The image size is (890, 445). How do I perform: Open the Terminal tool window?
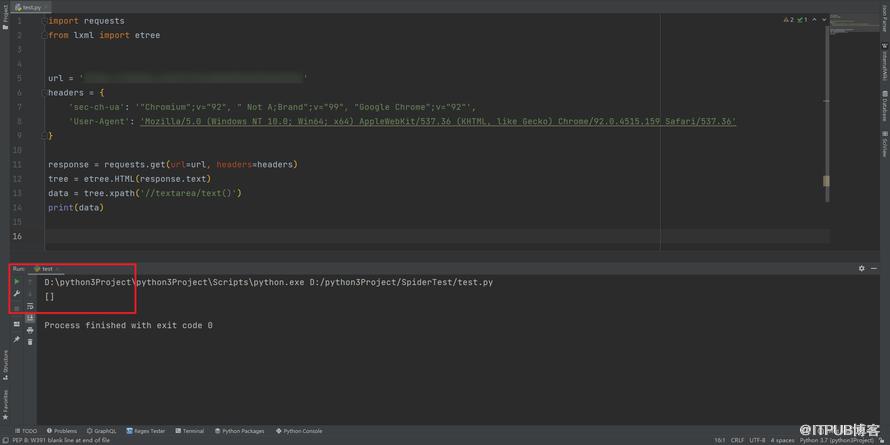coord(190,431)
